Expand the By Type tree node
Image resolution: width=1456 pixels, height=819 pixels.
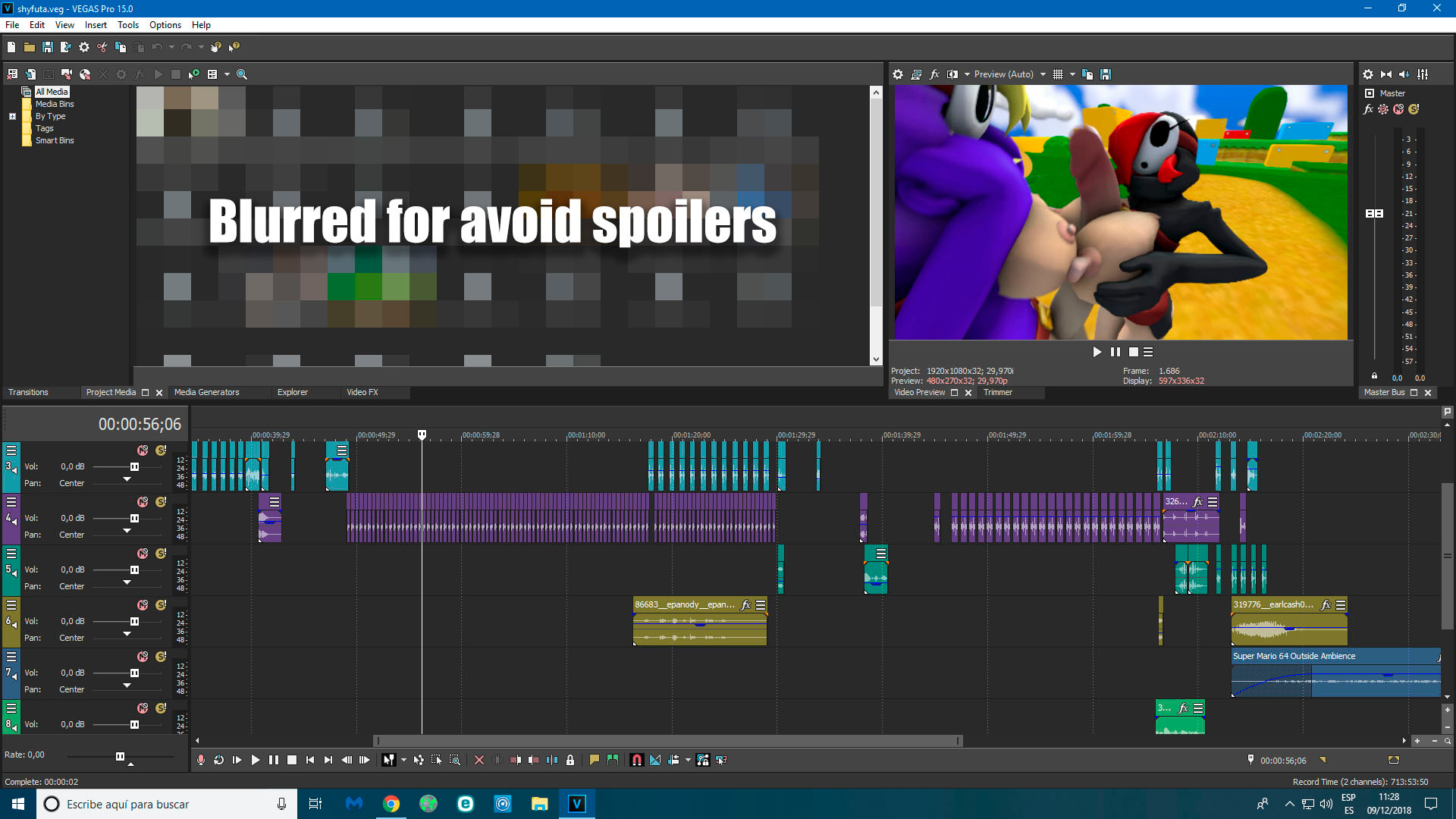(x=12, y=116)
